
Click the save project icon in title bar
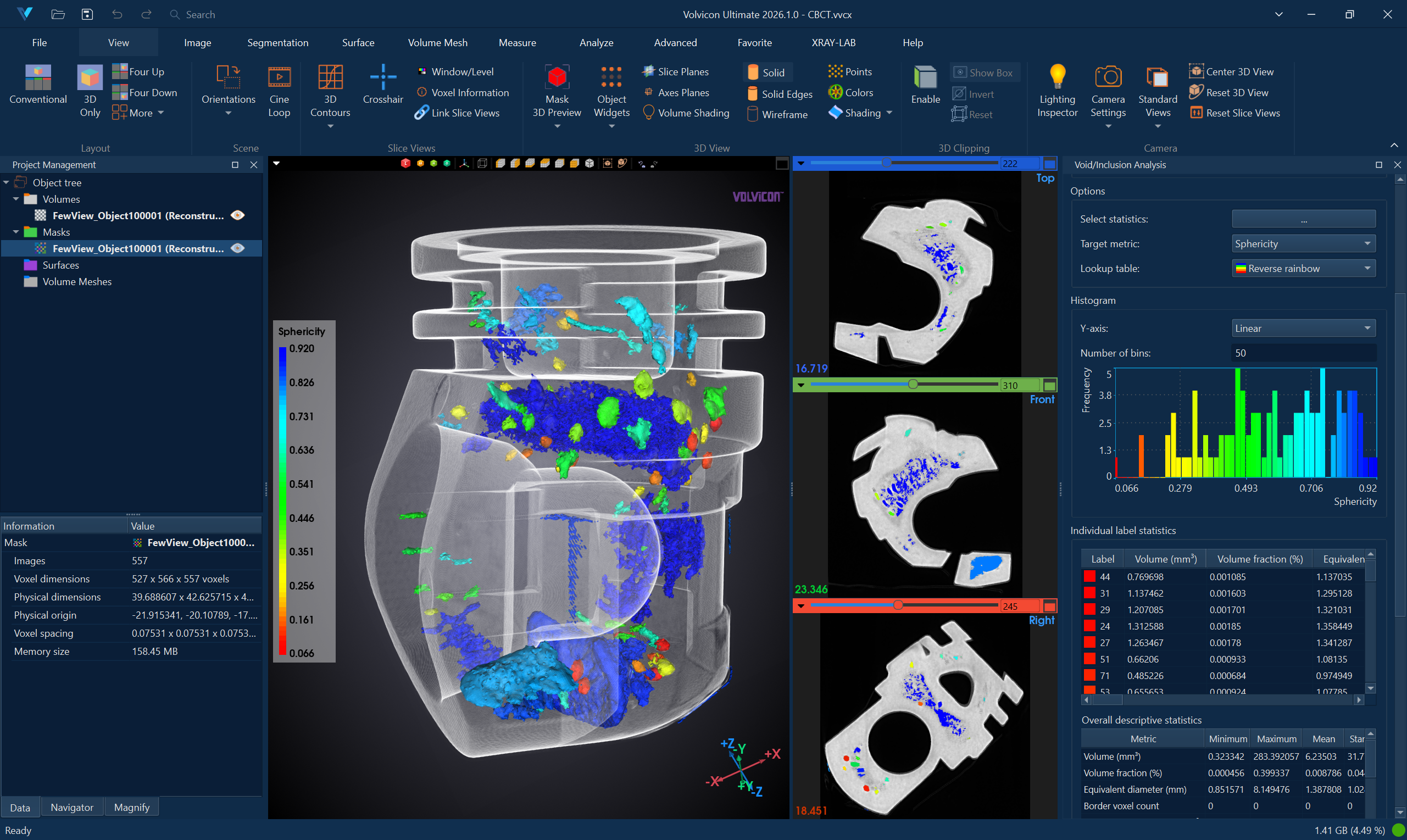[x=87, y=14]
